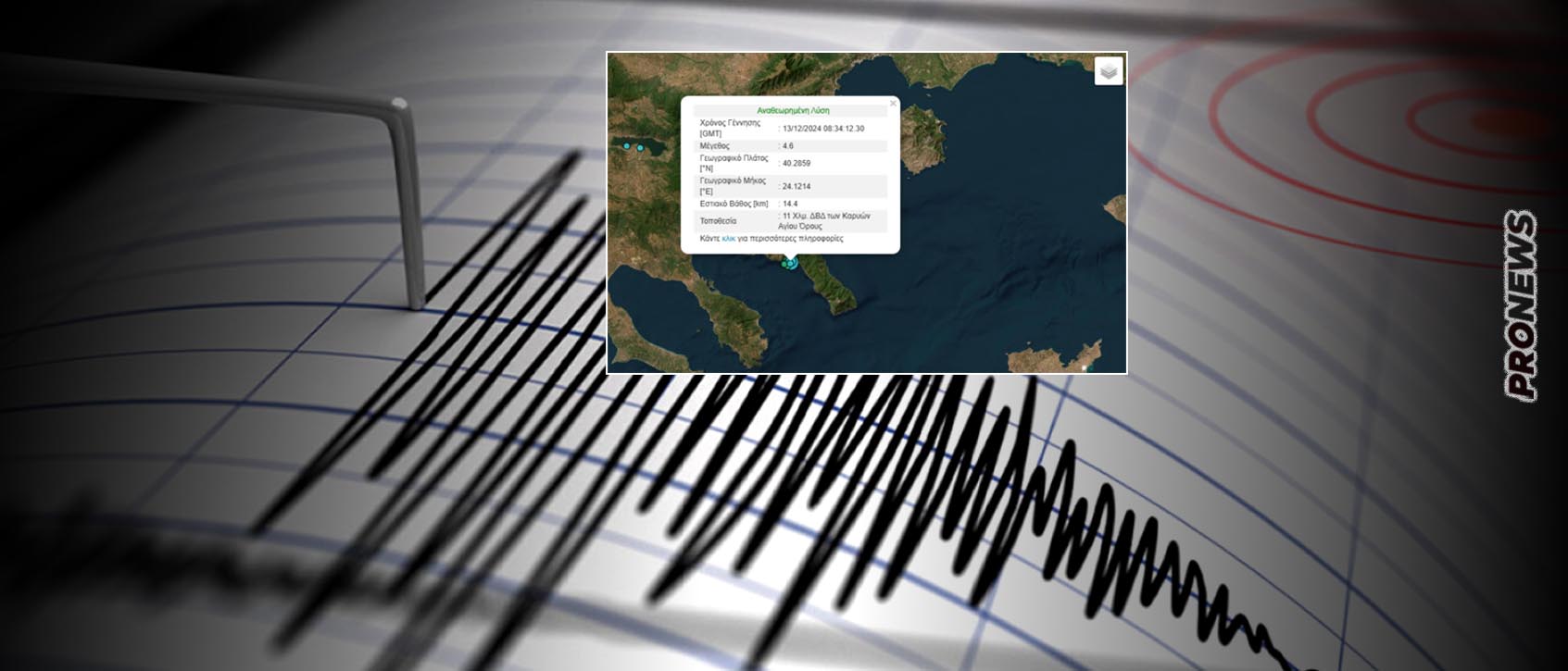
Task: Click the 'Εστιακό Βάθος [km]' label
Action: pos(734,204)
